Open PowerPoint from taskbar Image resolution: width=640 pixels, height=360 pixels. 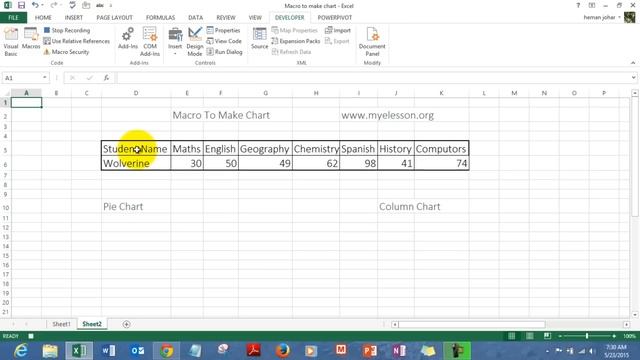(x=370, y=351)
